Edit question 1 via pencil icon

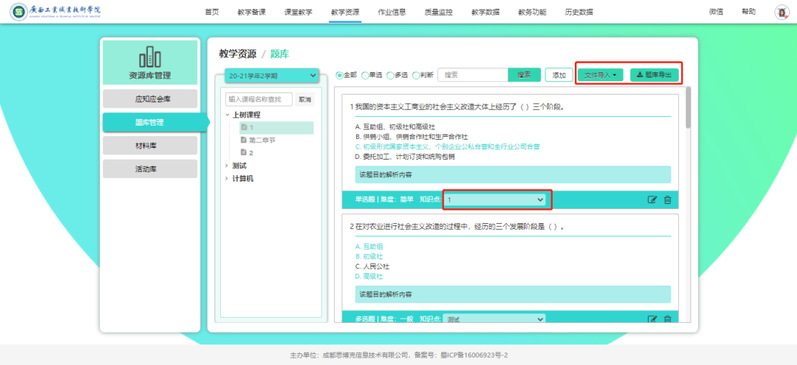[x=652, y=200]
